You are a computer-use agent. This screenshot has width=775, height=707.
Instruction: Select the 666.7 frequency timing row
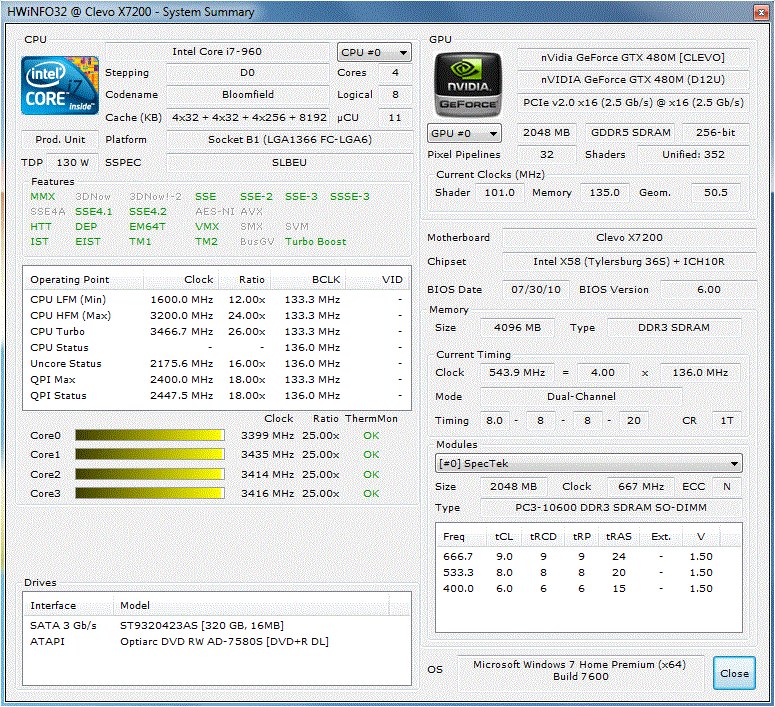point(588,556)
